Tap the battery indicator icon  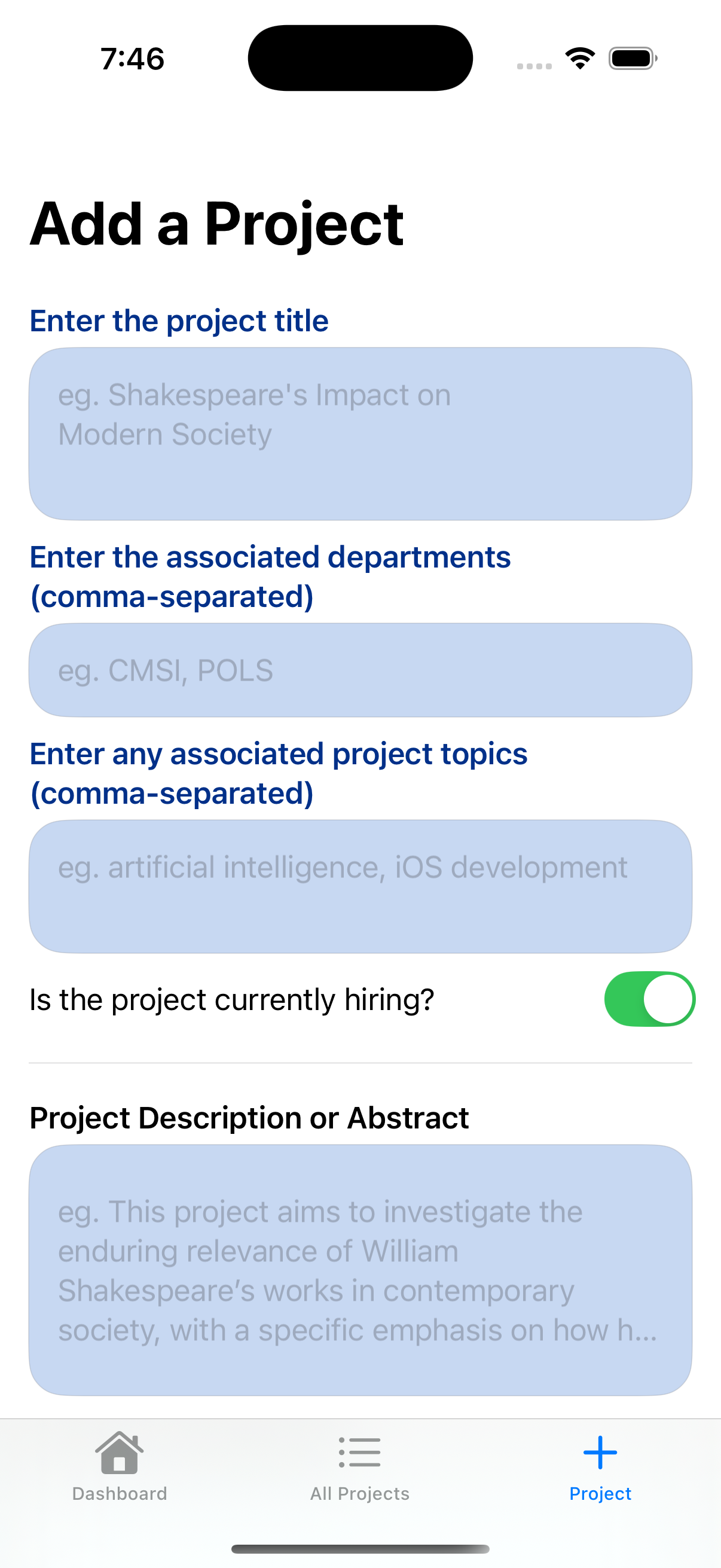[633, 59]
